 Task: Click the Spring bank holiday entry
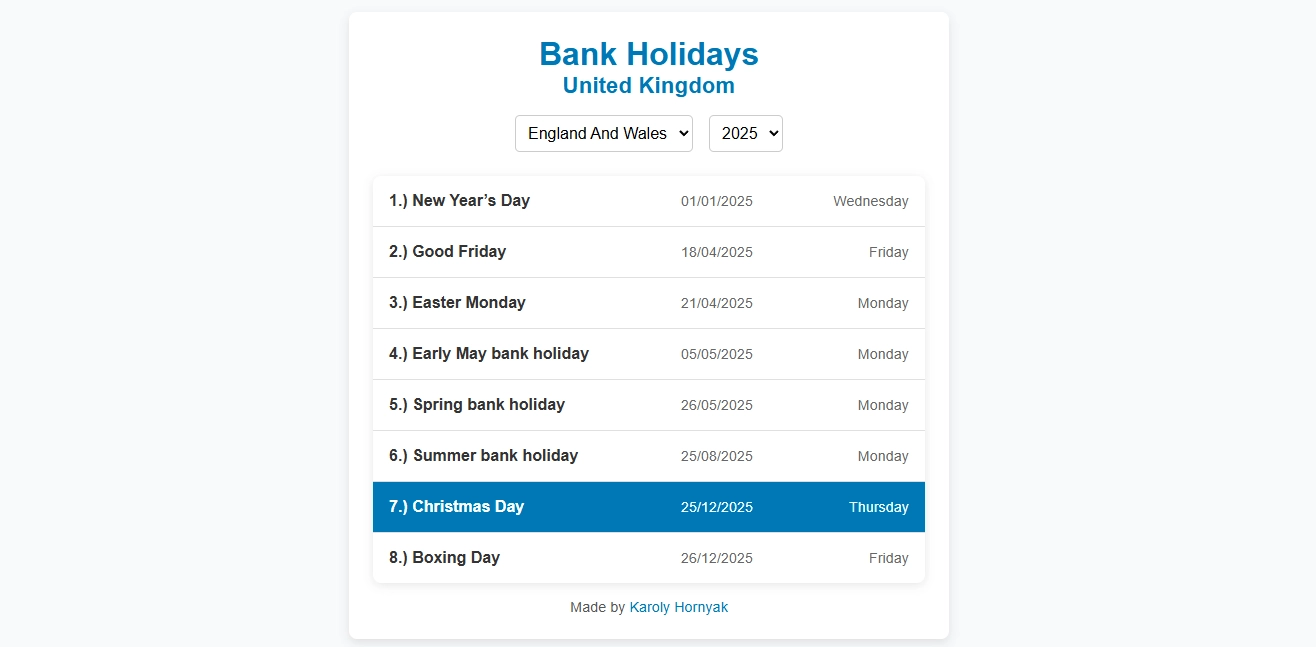pyautogui.click(x=648, y=404)
